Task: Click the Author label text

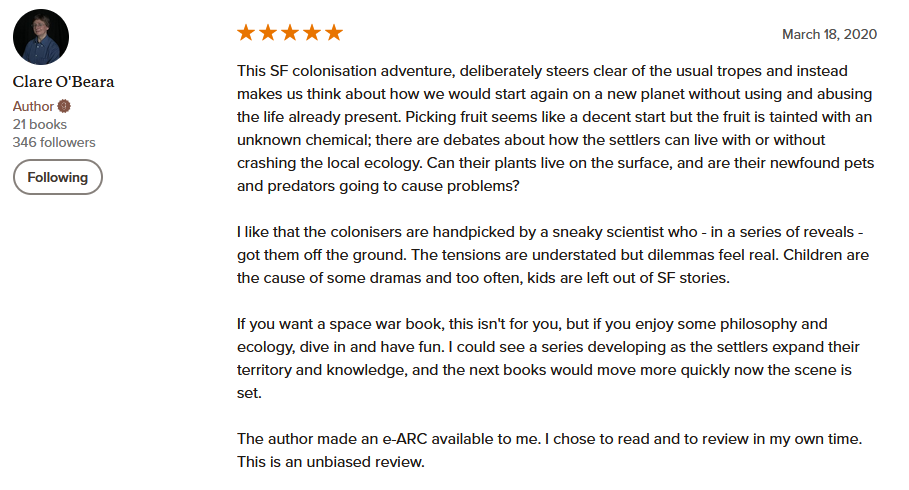Action: click(x=33, y=106)
